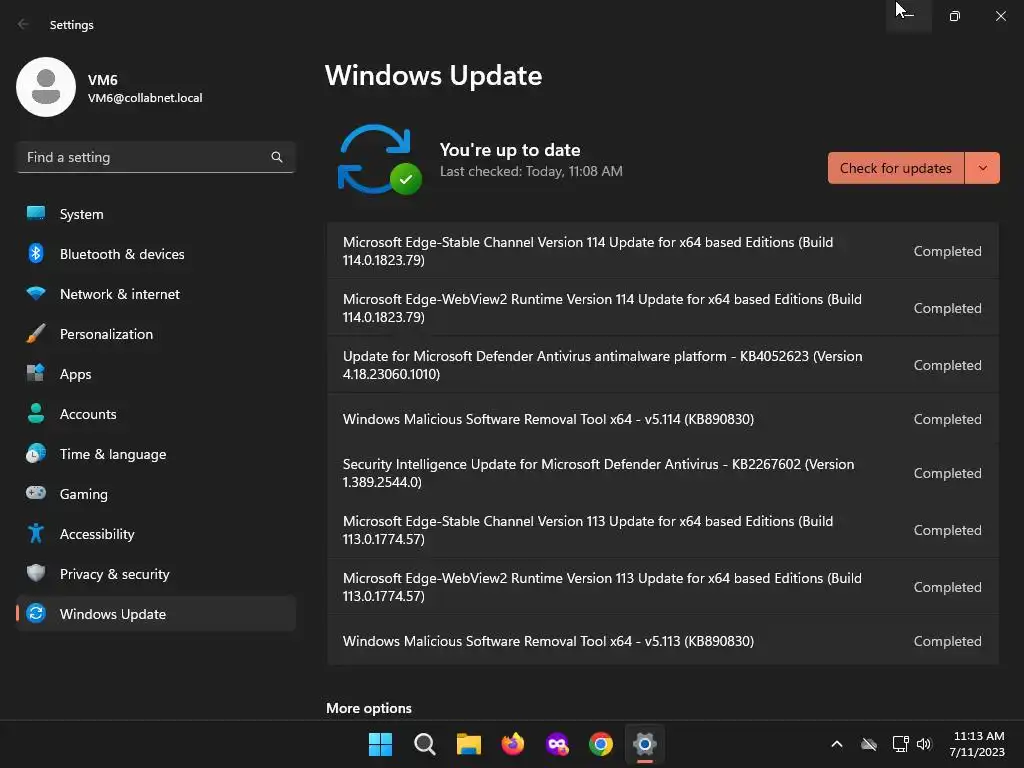Click the VM6 user avatar picture

click(46, 88)
